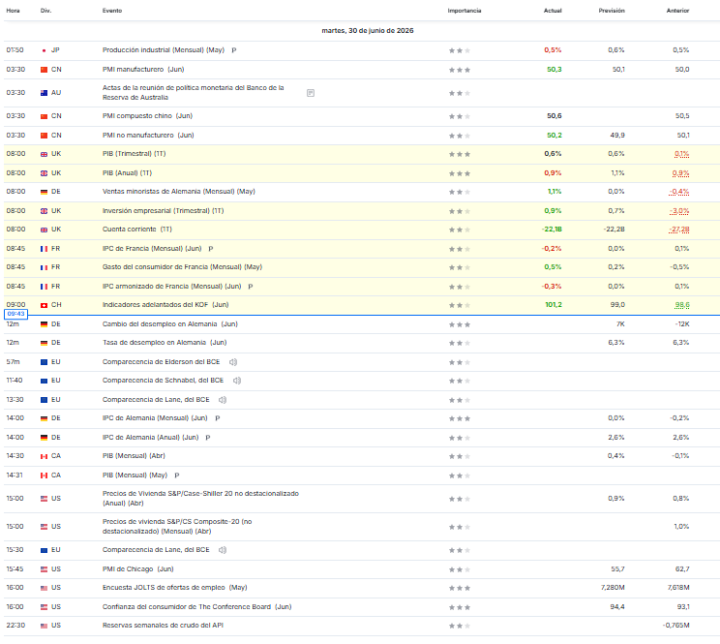Click importance stars for PMI manufacturero

point(459,70)
